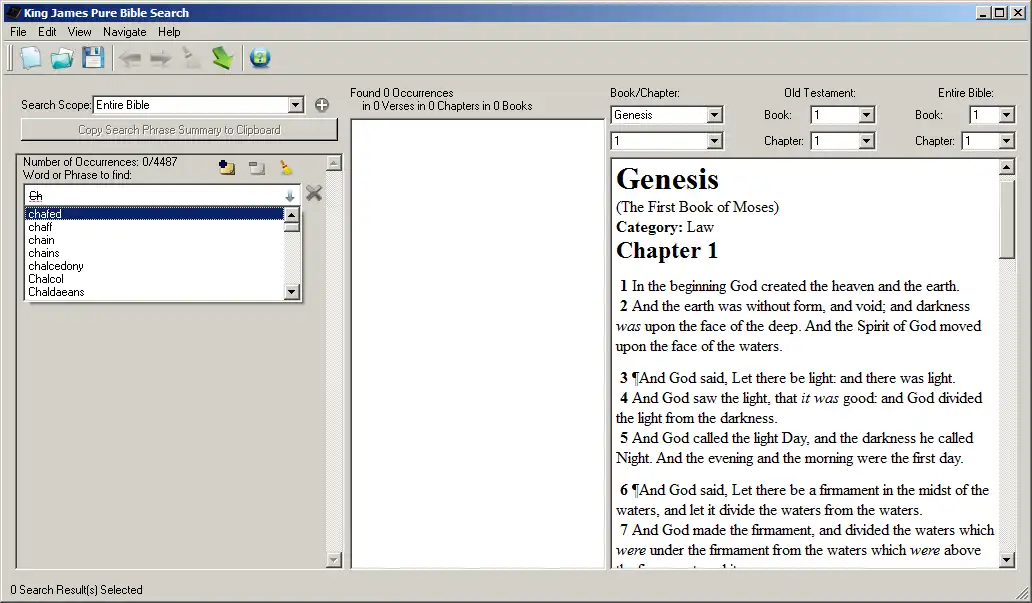This screenshot has height=603, width=1032.
Task: Open help with the blue question icon
Action: click(x=260, y=58)
